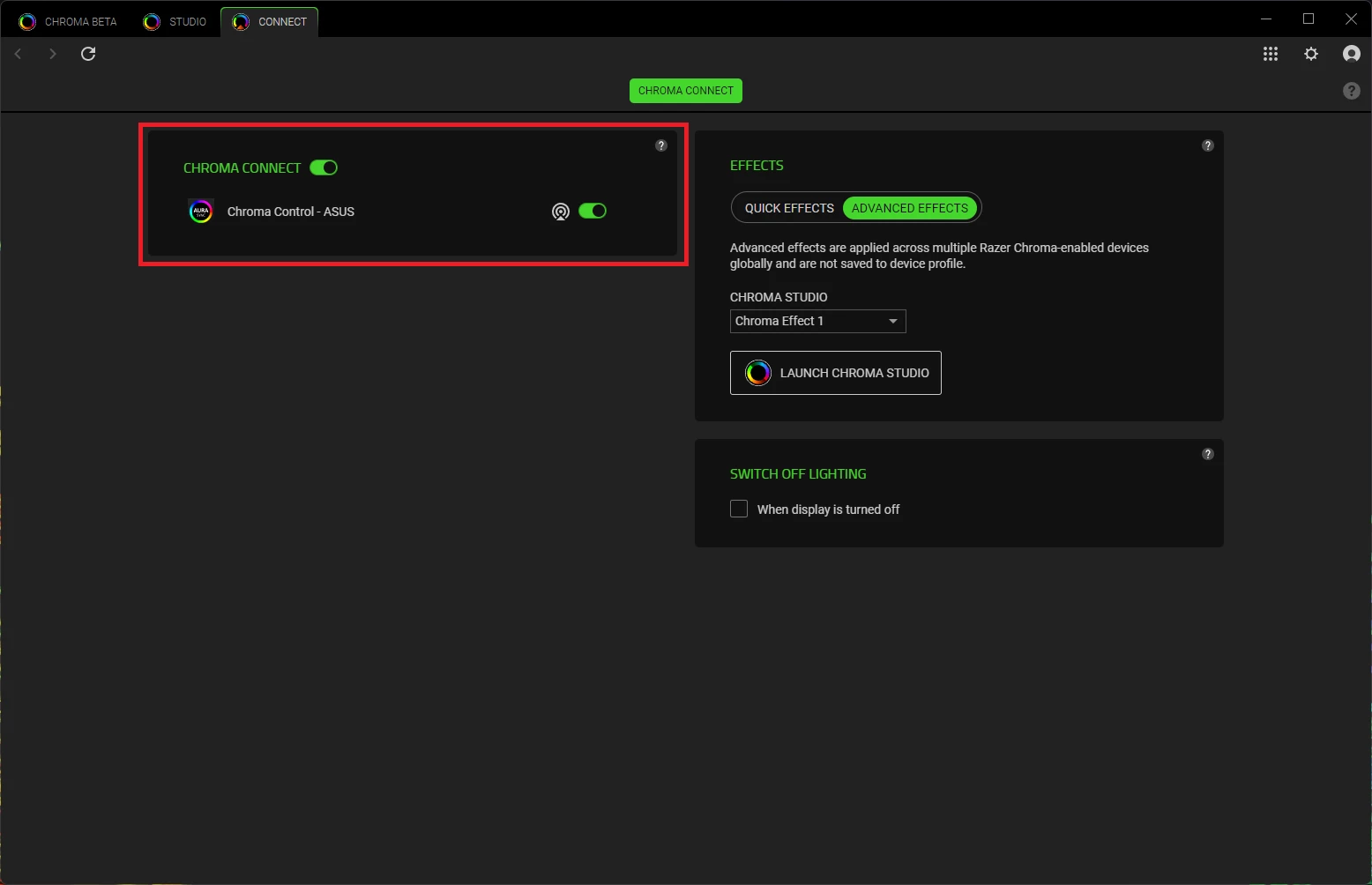
Task: Close the Razer Synapse window
Action: (1351, 19)
